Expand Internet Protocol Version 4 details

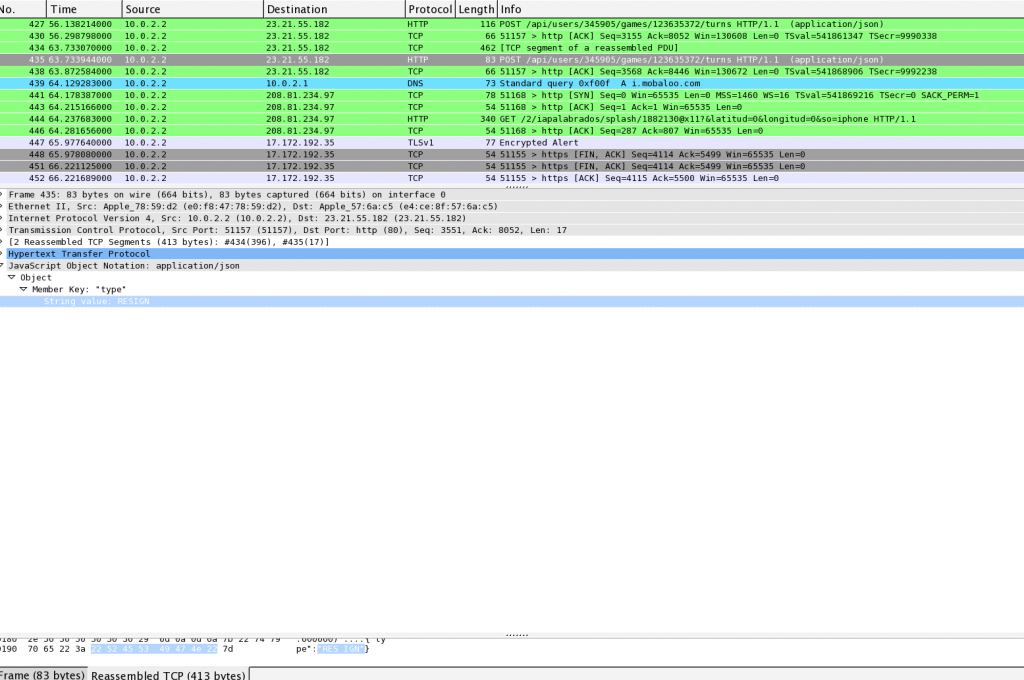[x=2, y=218]
